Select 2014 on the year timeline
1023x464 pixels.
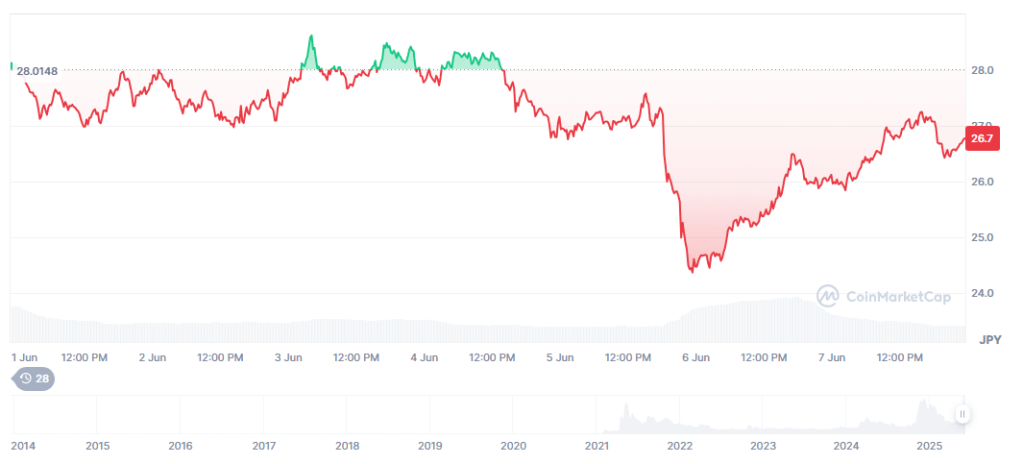pos(25,445)
